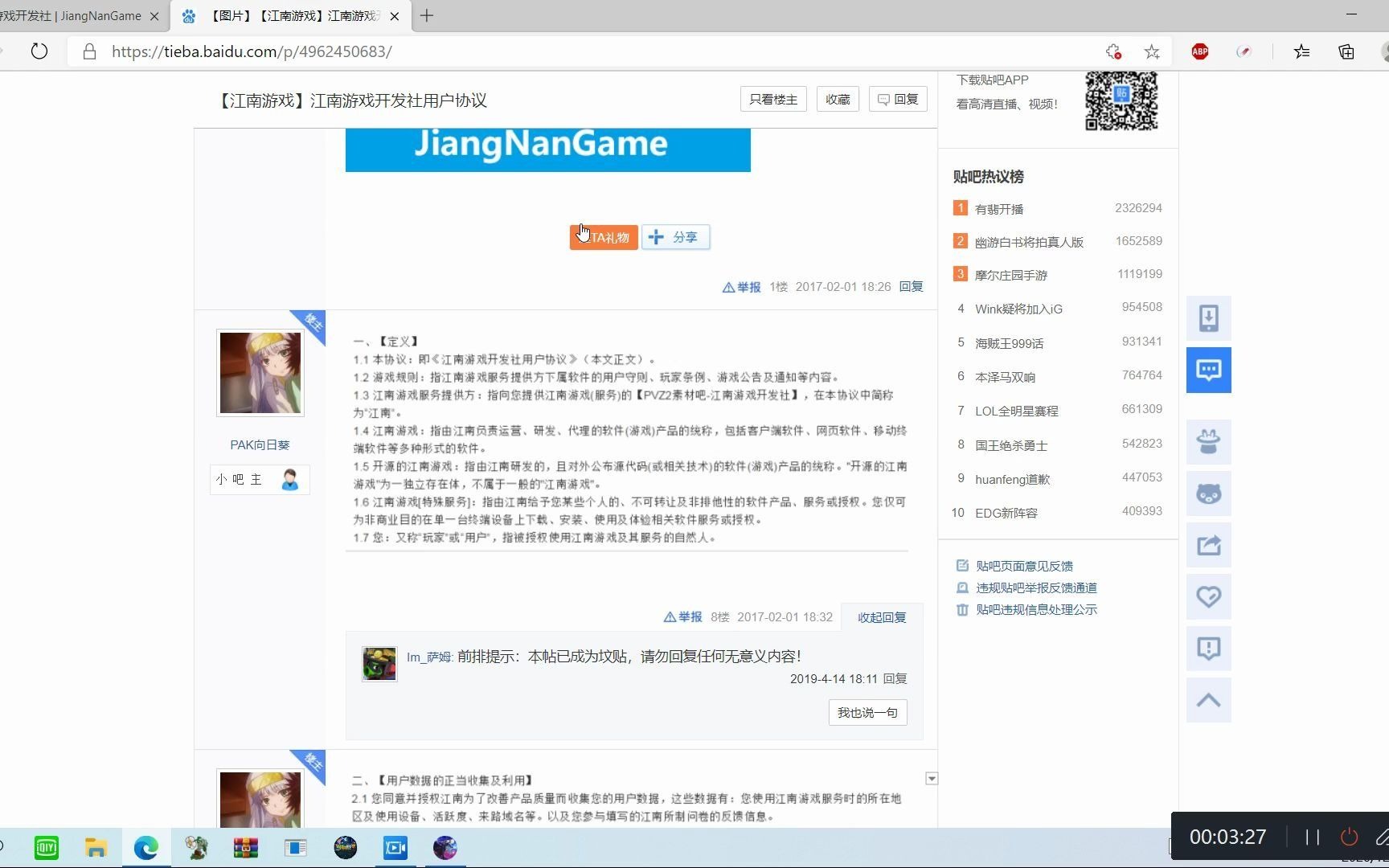Close the JiangNanGame browser tab

(154, 16)
